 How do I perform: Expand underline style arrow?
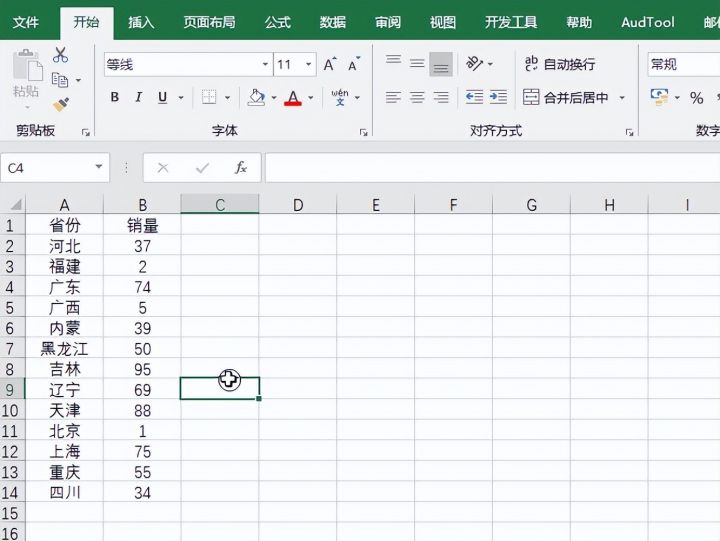(x=181, y=97)
